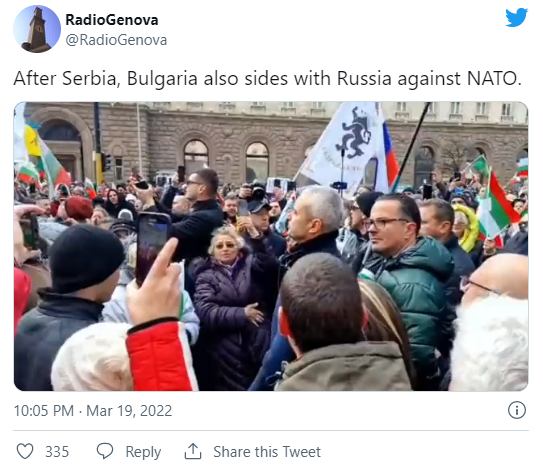
Task: Click the reply speech bubble icon
Action: [x=105, y=451]
